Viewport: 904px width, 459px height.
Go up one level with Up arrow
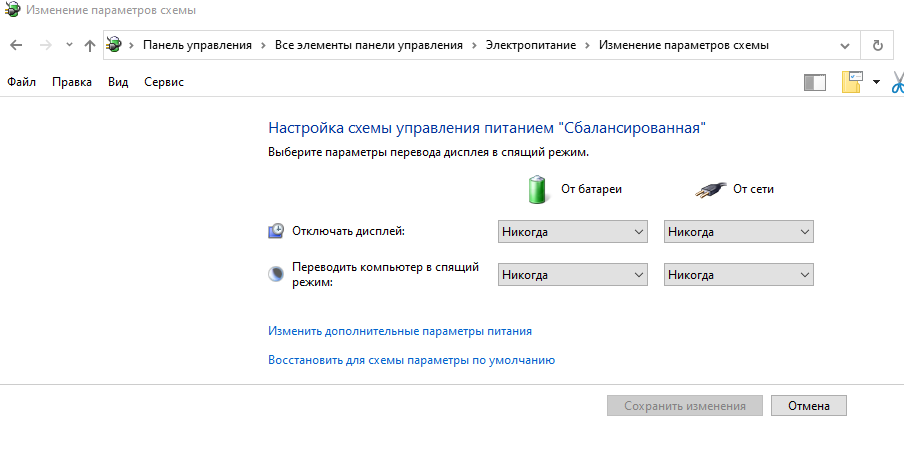pos(89,46)
